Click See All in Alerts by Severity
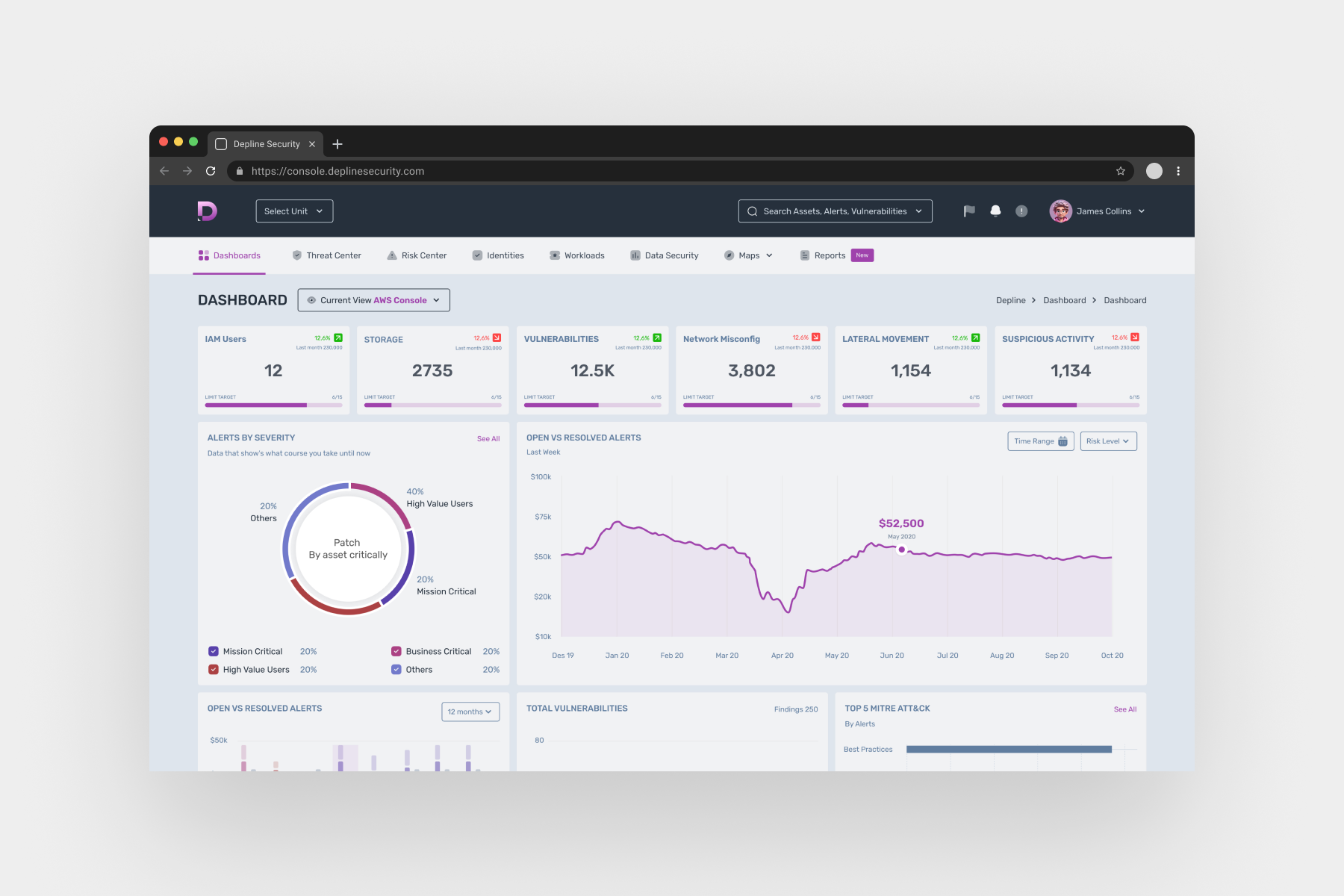The width and height of the screenshot is (1344, 896). point(488,438)
